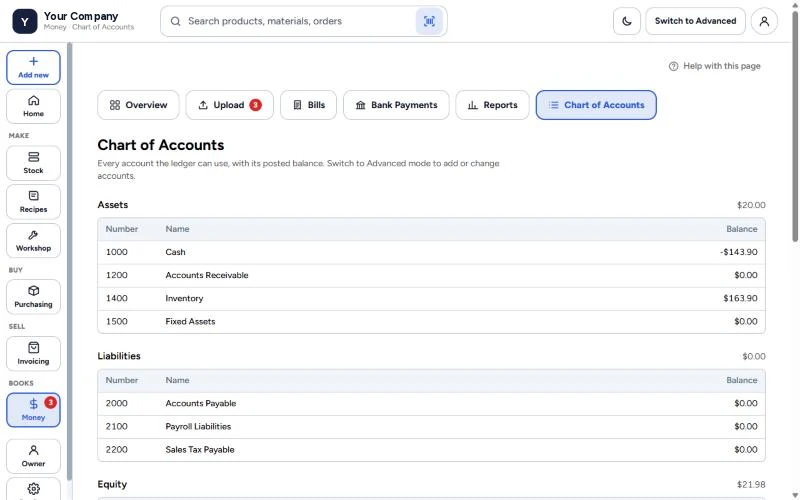Click the Assets total $20.00
This screenshot has width=800, height=500.
(751, 205)
